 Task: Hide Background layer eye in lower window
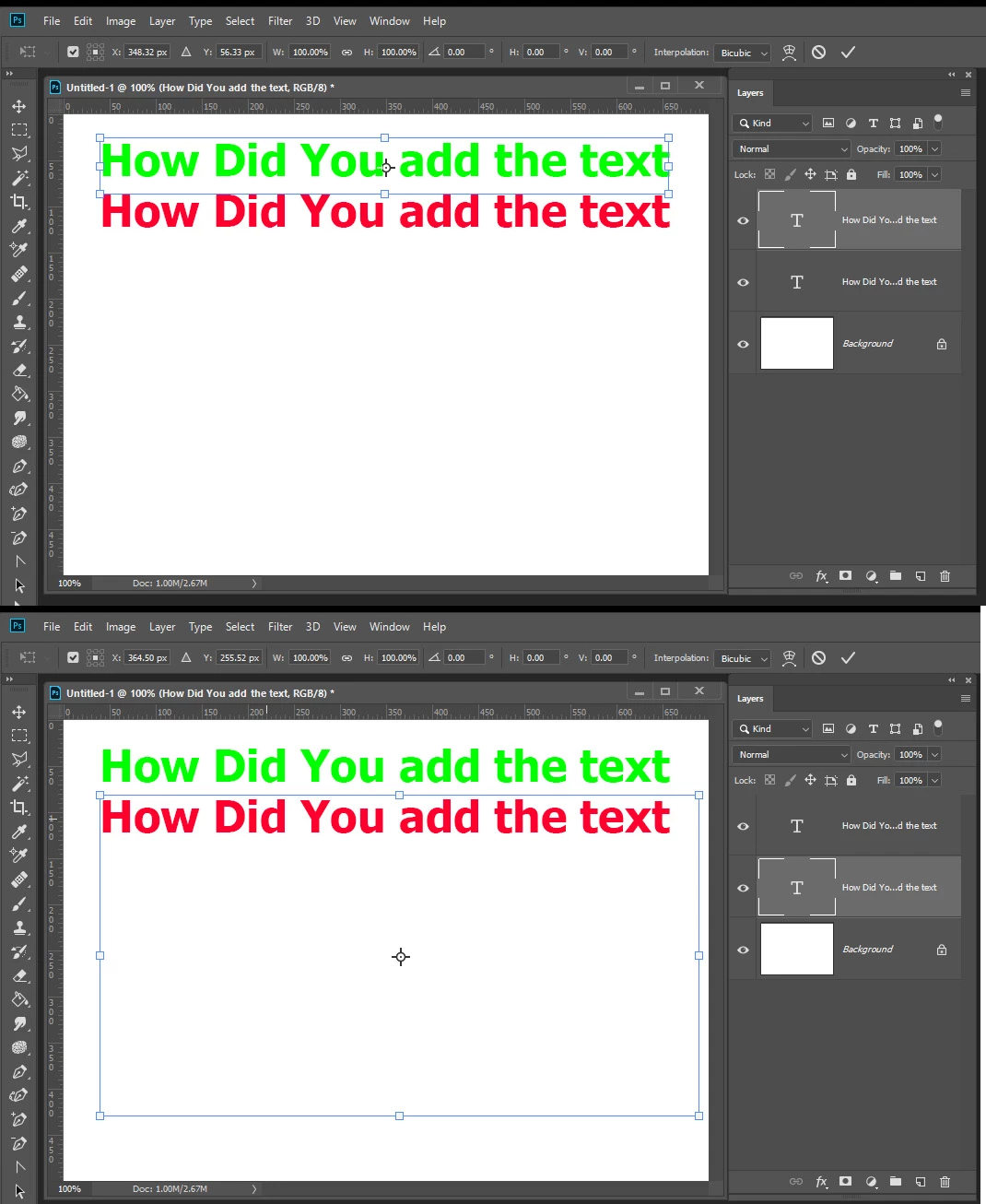[x=743, y=950]
